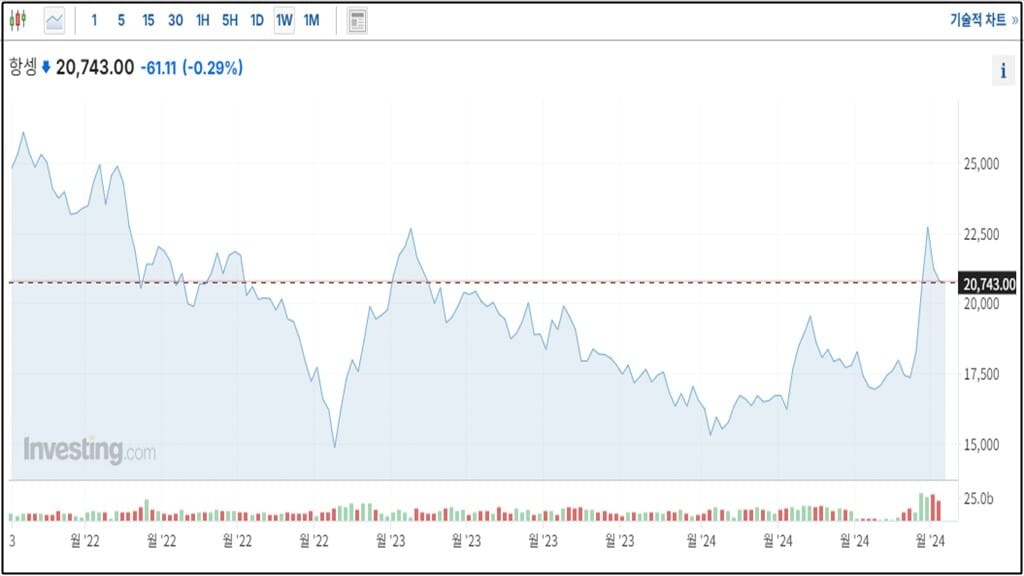
Task: Click the info 'i' icon
Action: [x=1002, y=70]
